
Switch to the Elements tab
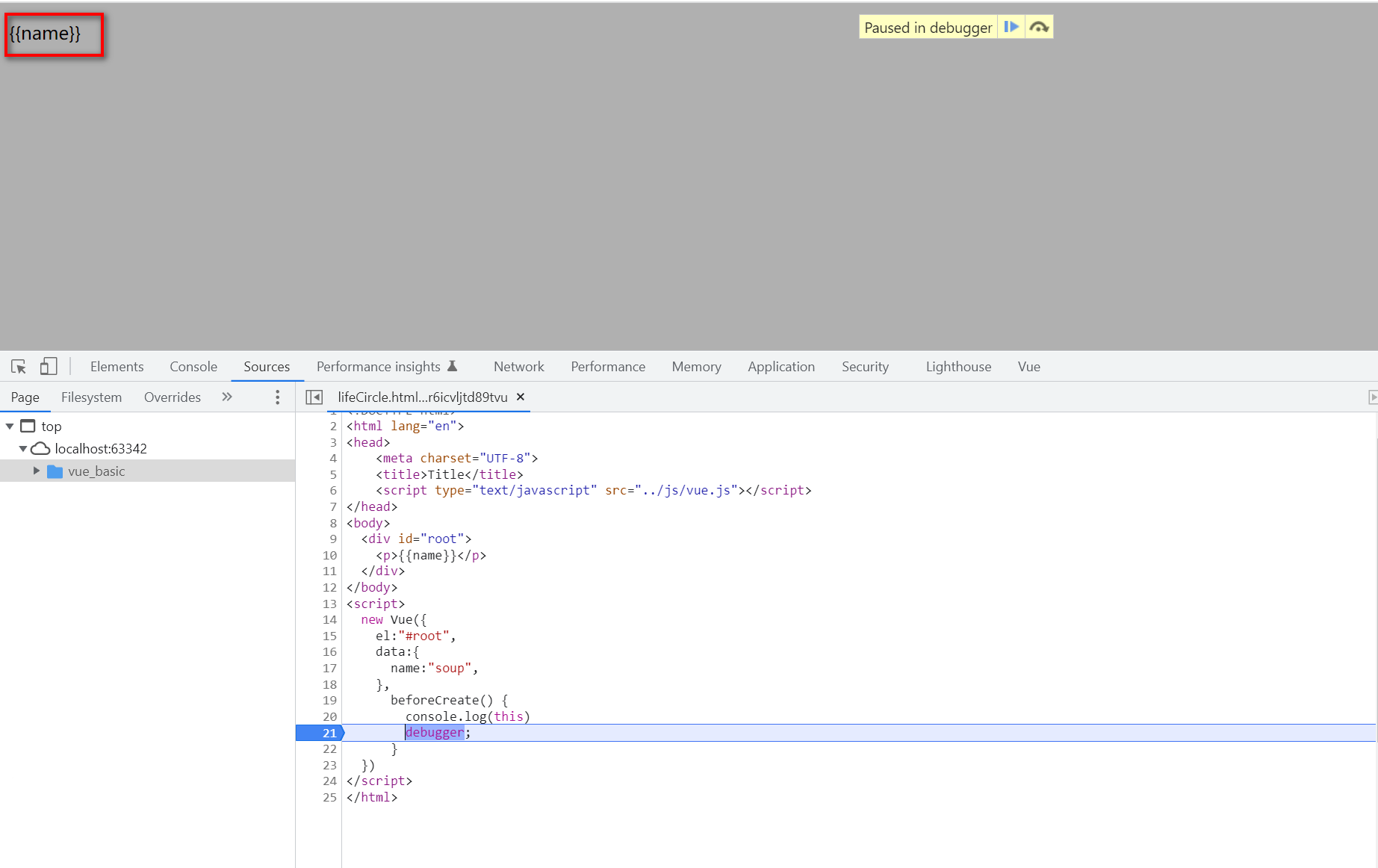coord(117,367)
